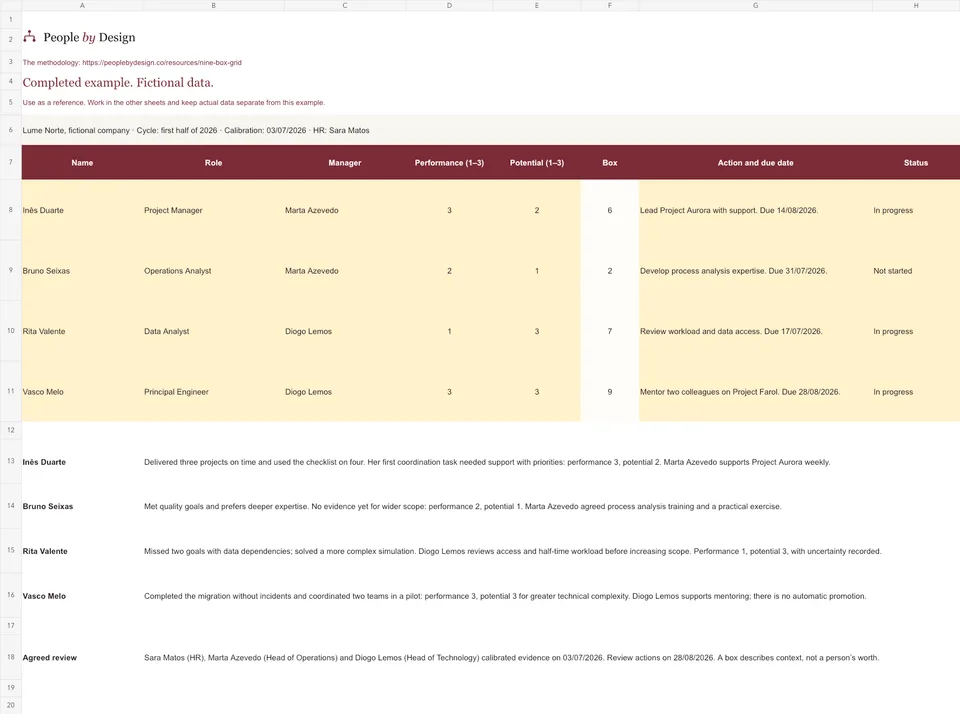Select the 'Completed example. Fictional data.' heading
The height and width of the screenshot is (714, 960).
click(x=118, y=83)
